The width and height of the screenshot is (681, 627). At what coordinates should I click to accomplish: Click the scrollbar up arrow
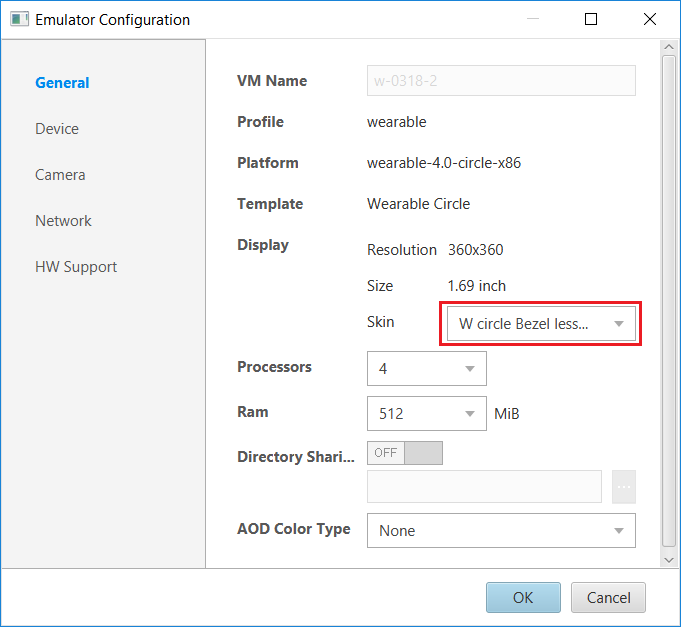[668, 47]
